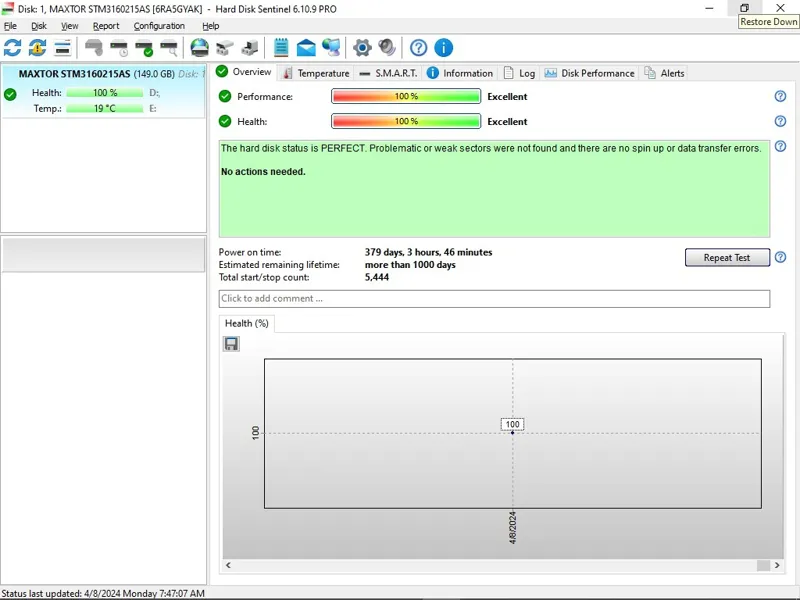Viewport: 800px width, 600px height.
Task: Click the Performance 100 % bar
Action: pos(406,96)
